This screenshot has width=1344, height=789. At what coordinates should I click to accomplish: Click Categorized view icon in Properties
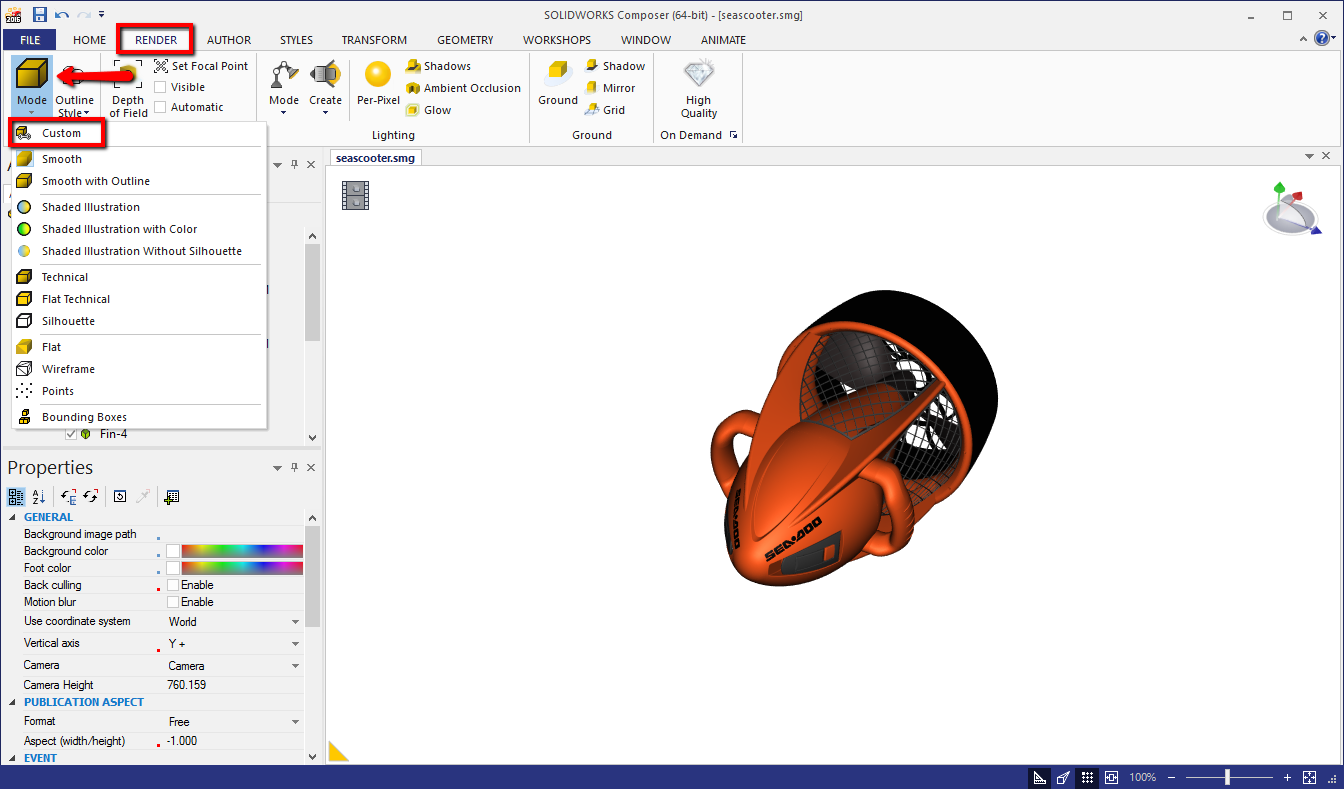click(16, 496)
